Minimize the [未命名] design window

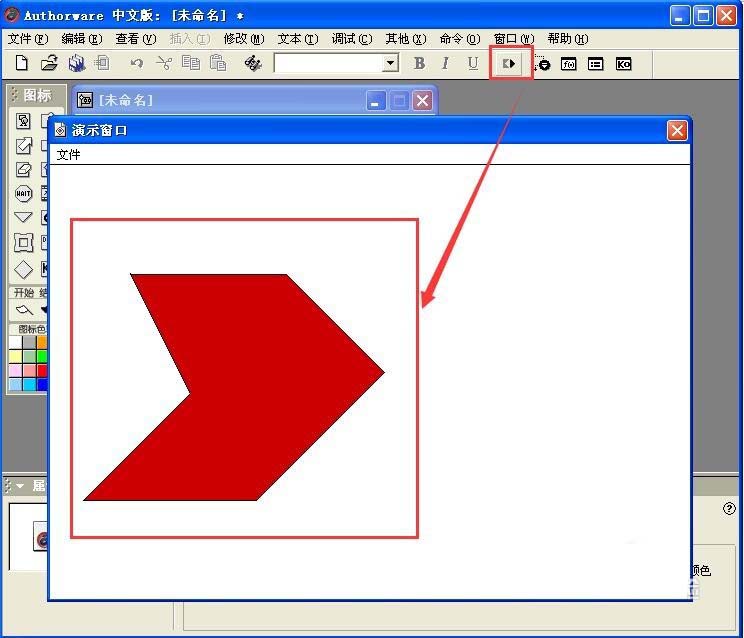(375, 101)
